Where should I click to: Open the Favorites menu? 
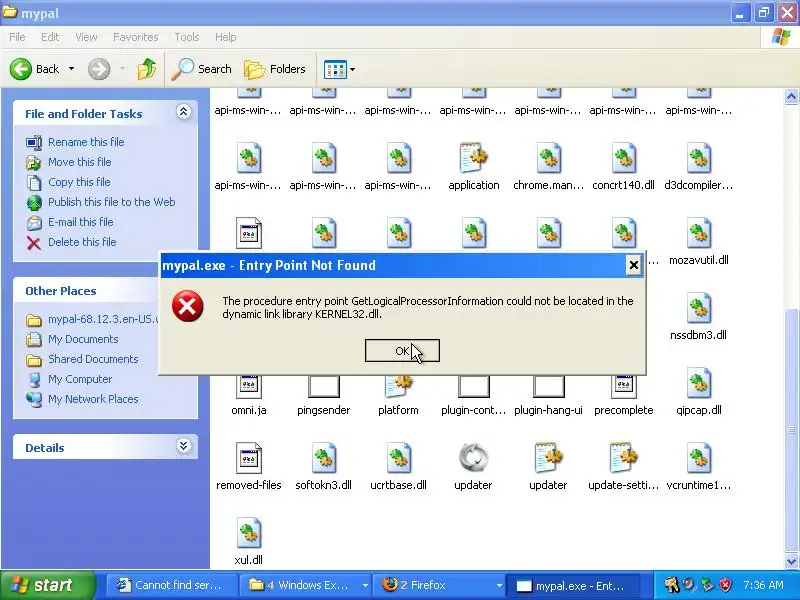click(x=136, y=37)
